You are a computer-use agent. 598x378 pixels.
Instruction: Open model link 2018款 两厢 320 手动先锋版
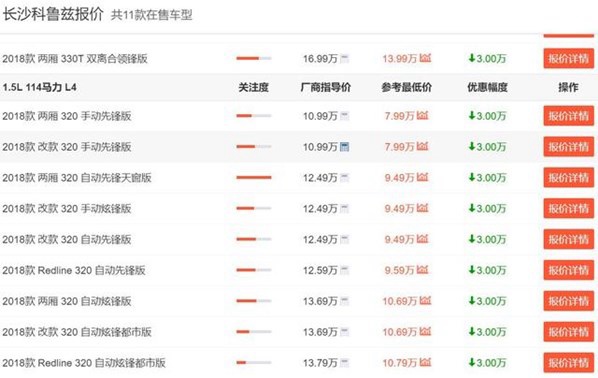67,116
